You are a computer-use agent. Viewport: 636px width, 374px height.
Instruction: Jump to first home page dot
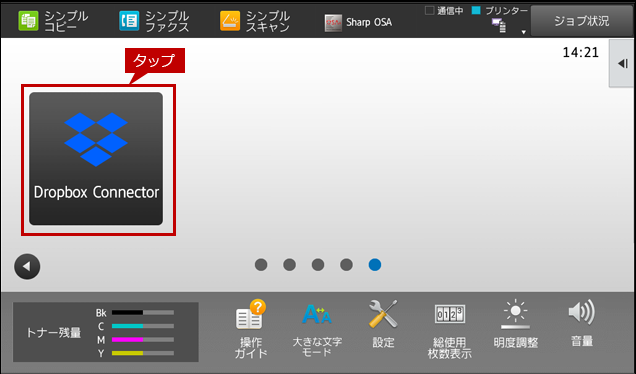click(261, 265)
